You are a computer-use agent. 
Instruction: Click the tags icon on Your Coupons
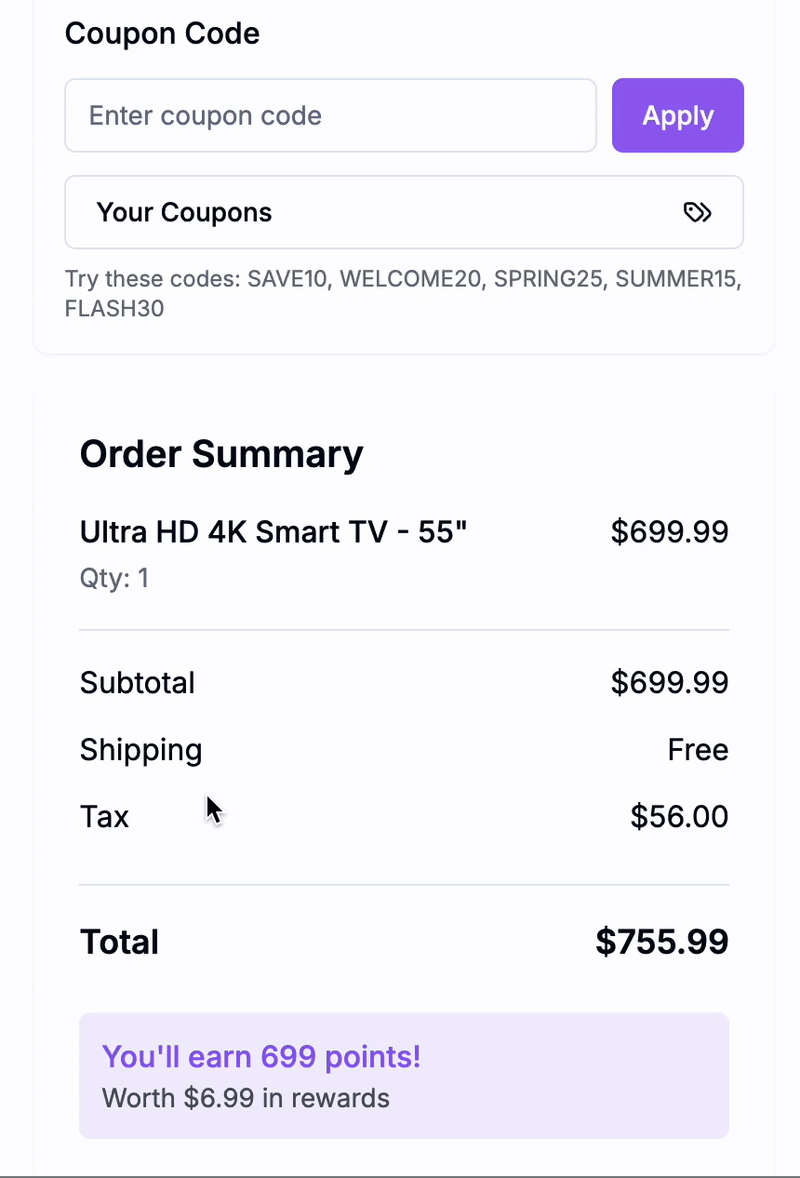click(697, 212)
